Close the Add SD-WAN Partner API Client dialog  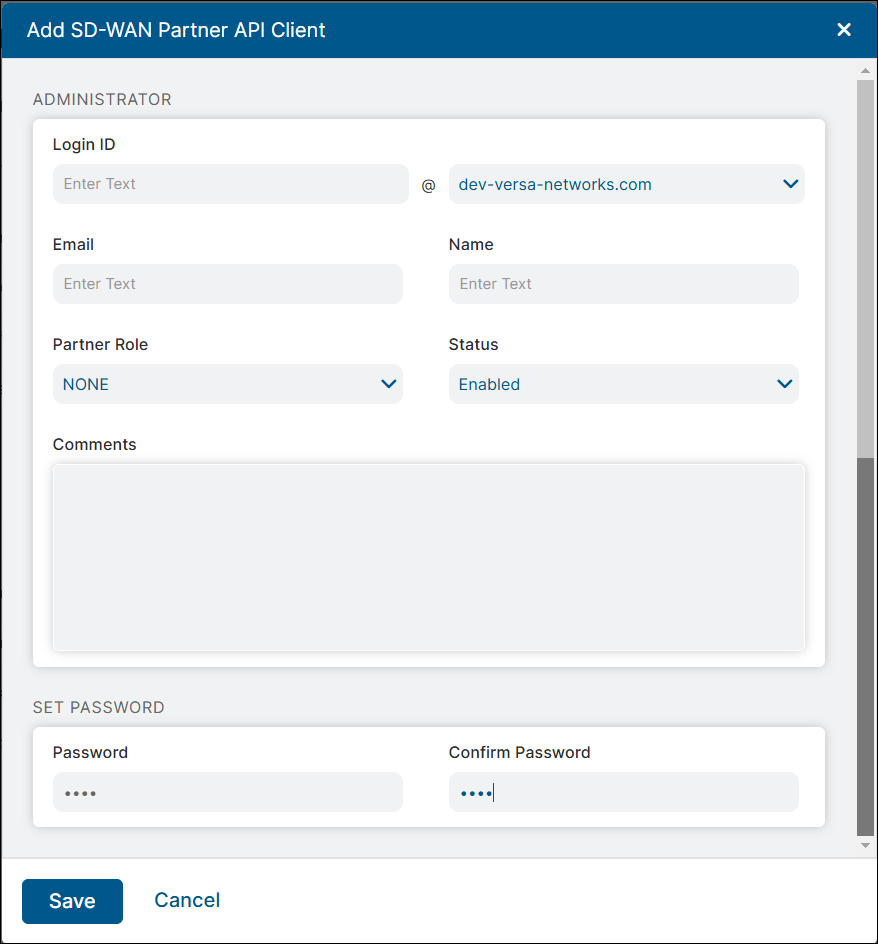click(844, 29)
